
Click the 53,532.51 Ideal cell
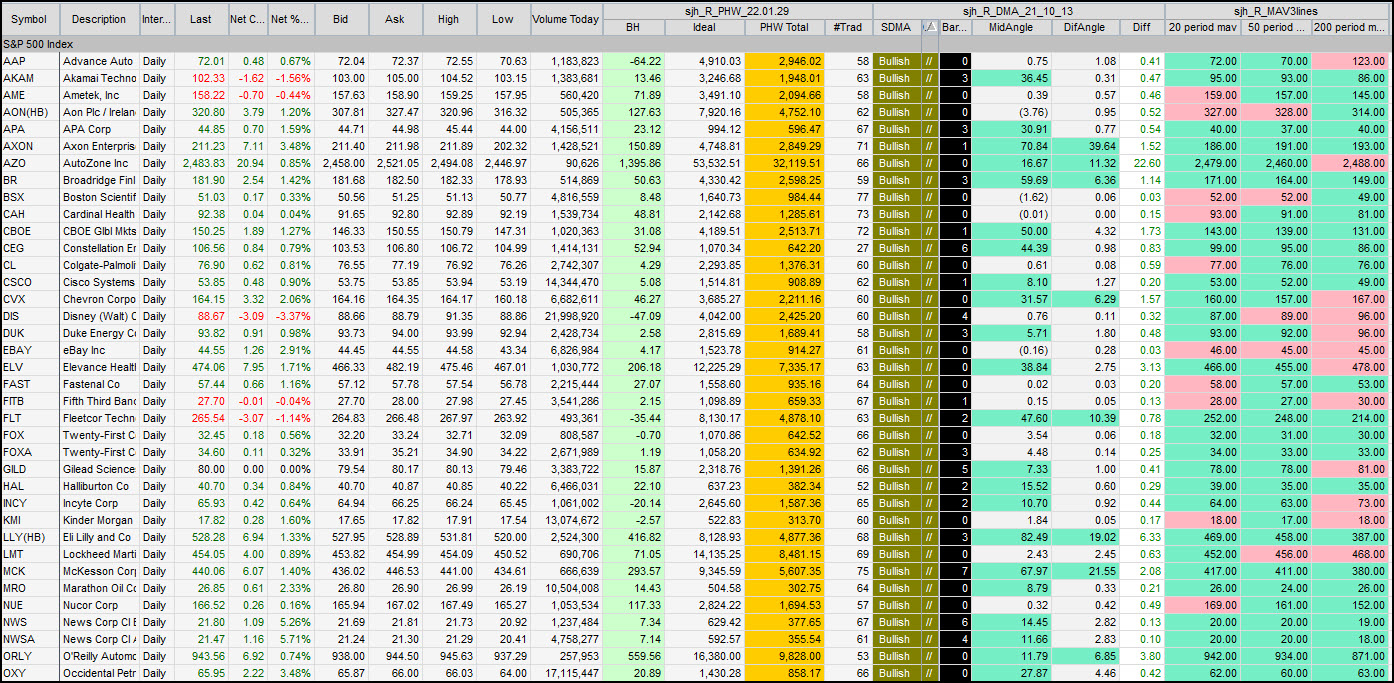point(704,164)
